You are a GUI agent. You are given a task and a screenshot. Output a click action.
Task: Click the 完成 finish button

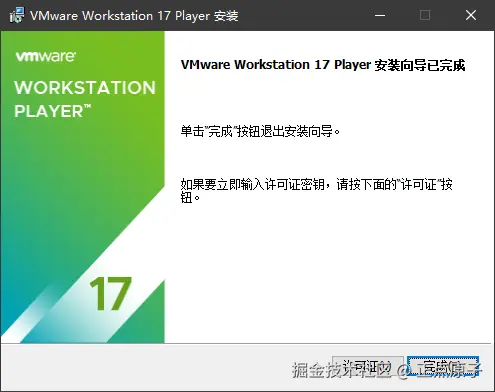[x=443, y=367]
